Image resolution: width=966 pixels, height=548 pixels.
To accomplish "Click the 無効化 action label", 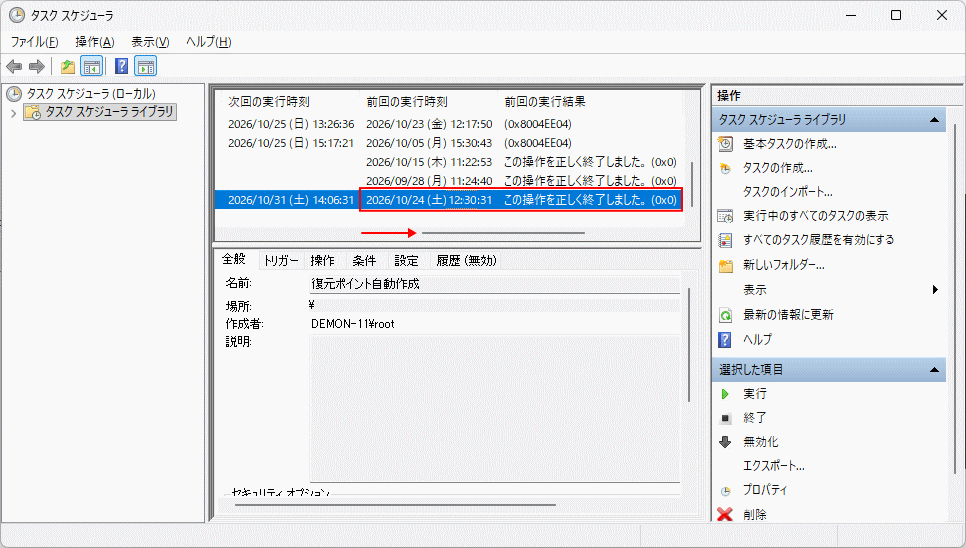I will click(761, 442).
